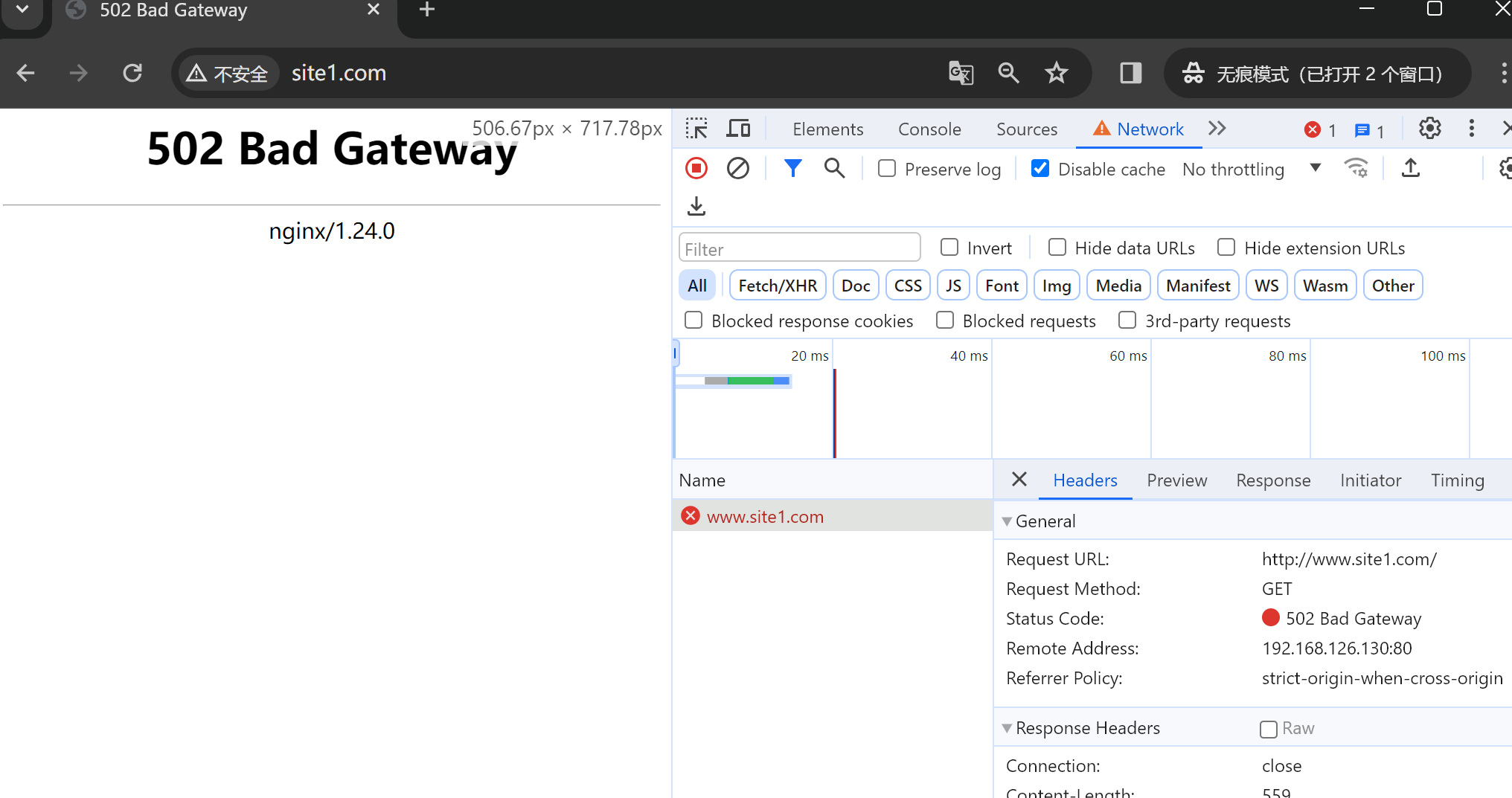Open the network search magnifier
The height and width of the screenshot is (798, 1512).
pos(834,169)
